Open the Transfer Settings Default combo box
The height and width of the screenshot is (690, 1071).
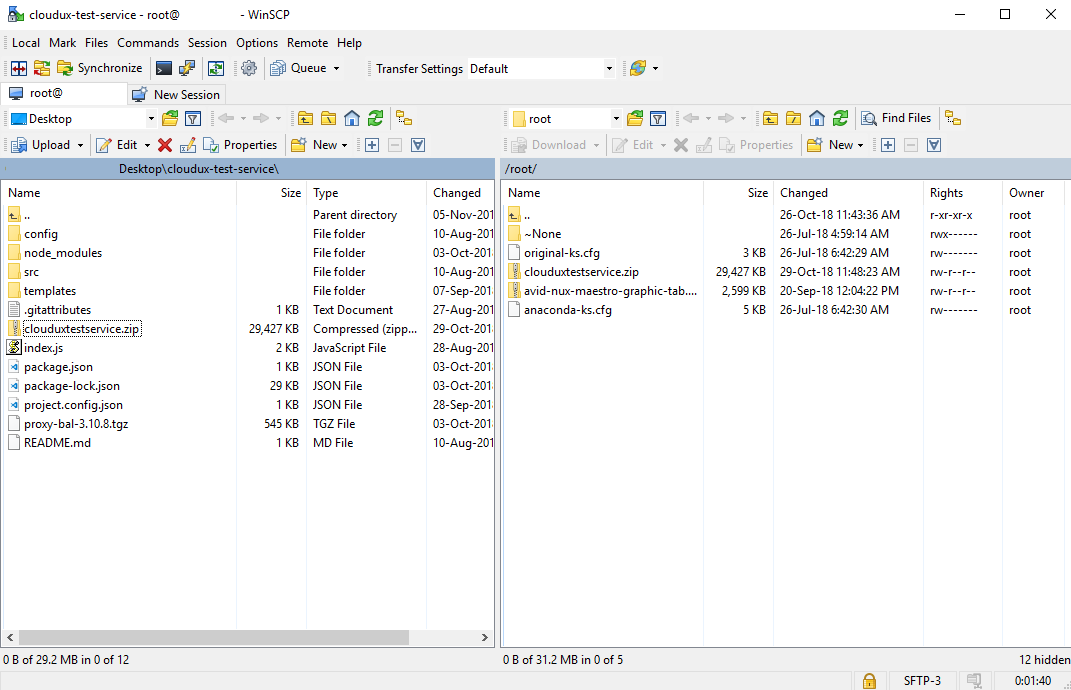[x=541, y=69]
